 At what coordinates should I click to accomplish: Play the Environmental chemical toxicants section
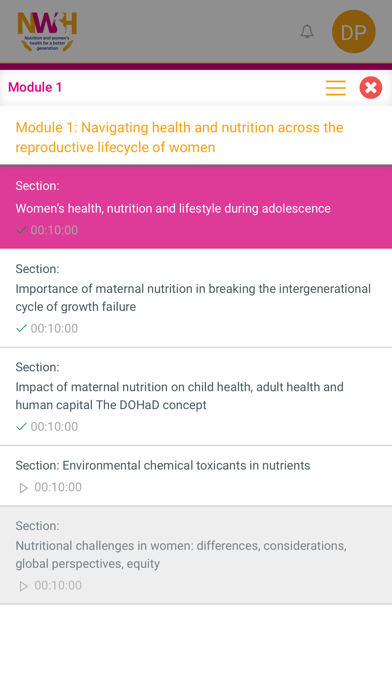click(x=24, y=488)
